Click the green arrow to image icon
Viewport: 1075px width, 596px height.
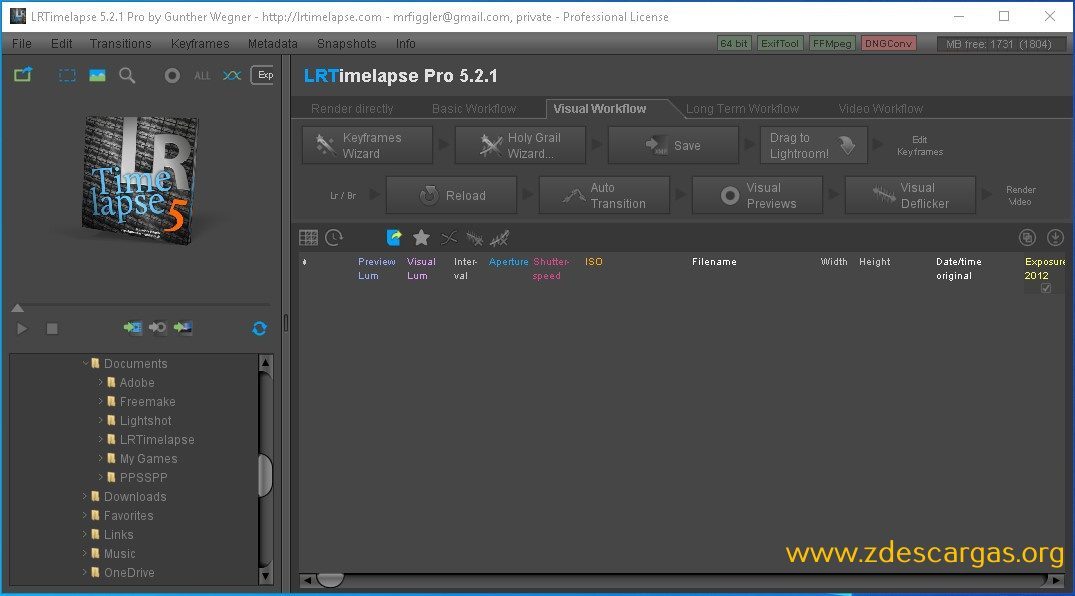point(183,328)
